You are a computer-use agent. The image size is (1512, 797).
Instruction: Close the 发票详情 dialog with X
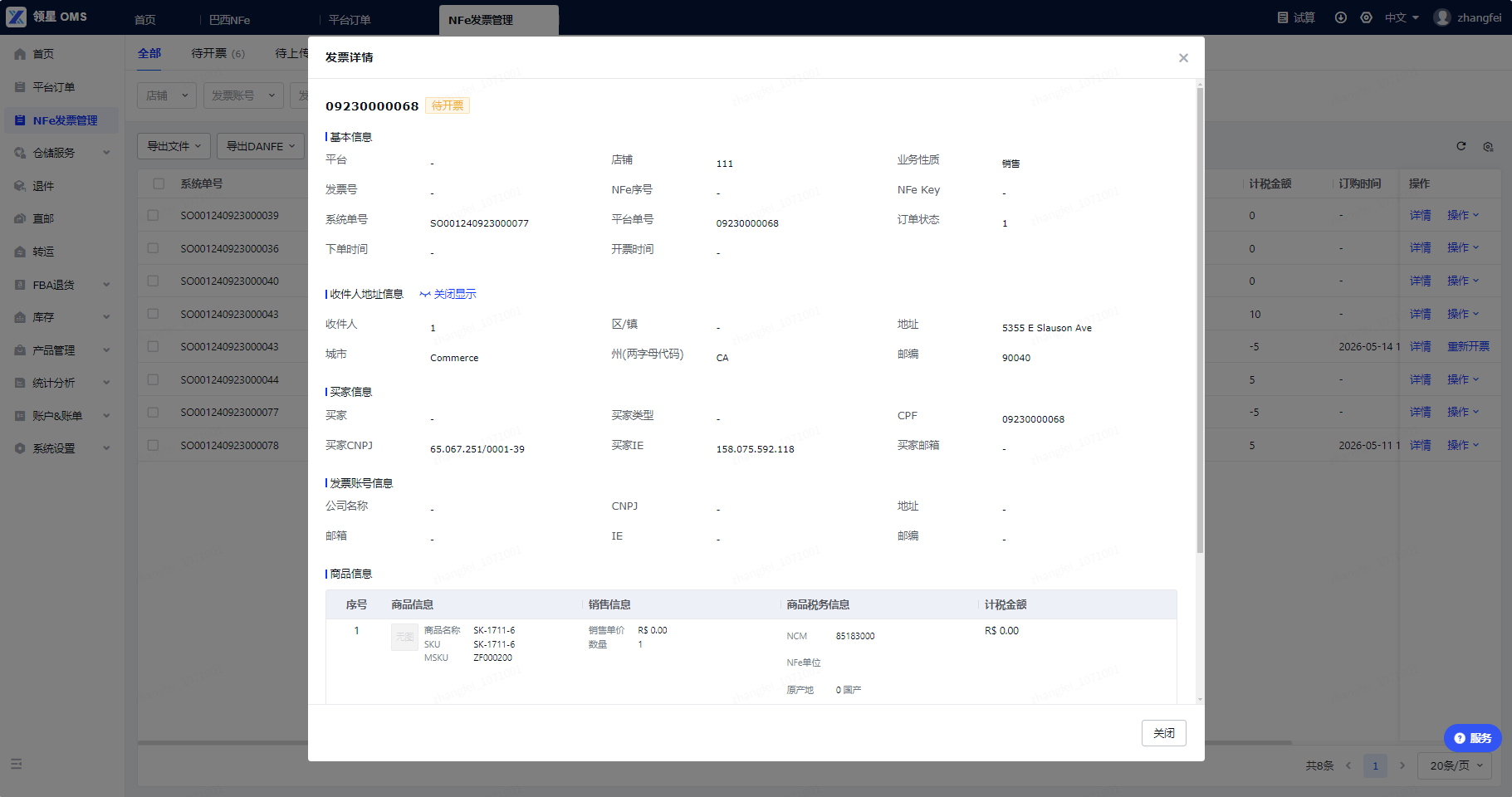click(x=1183, y=58)
